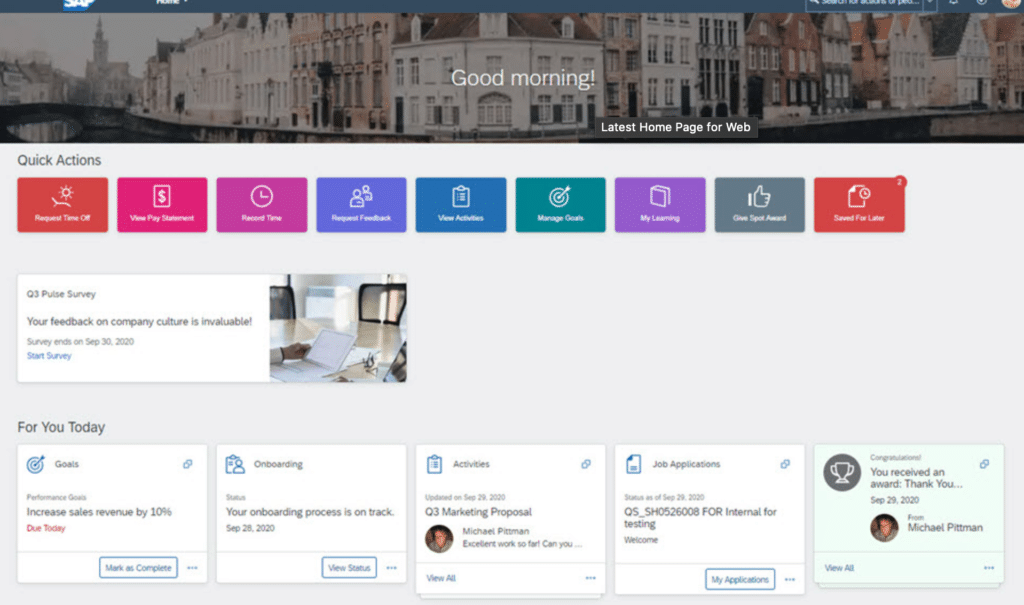1024x605 pixels.
Task: Launch the Manage Goals quick action
Action: click(x=560, y=203)
